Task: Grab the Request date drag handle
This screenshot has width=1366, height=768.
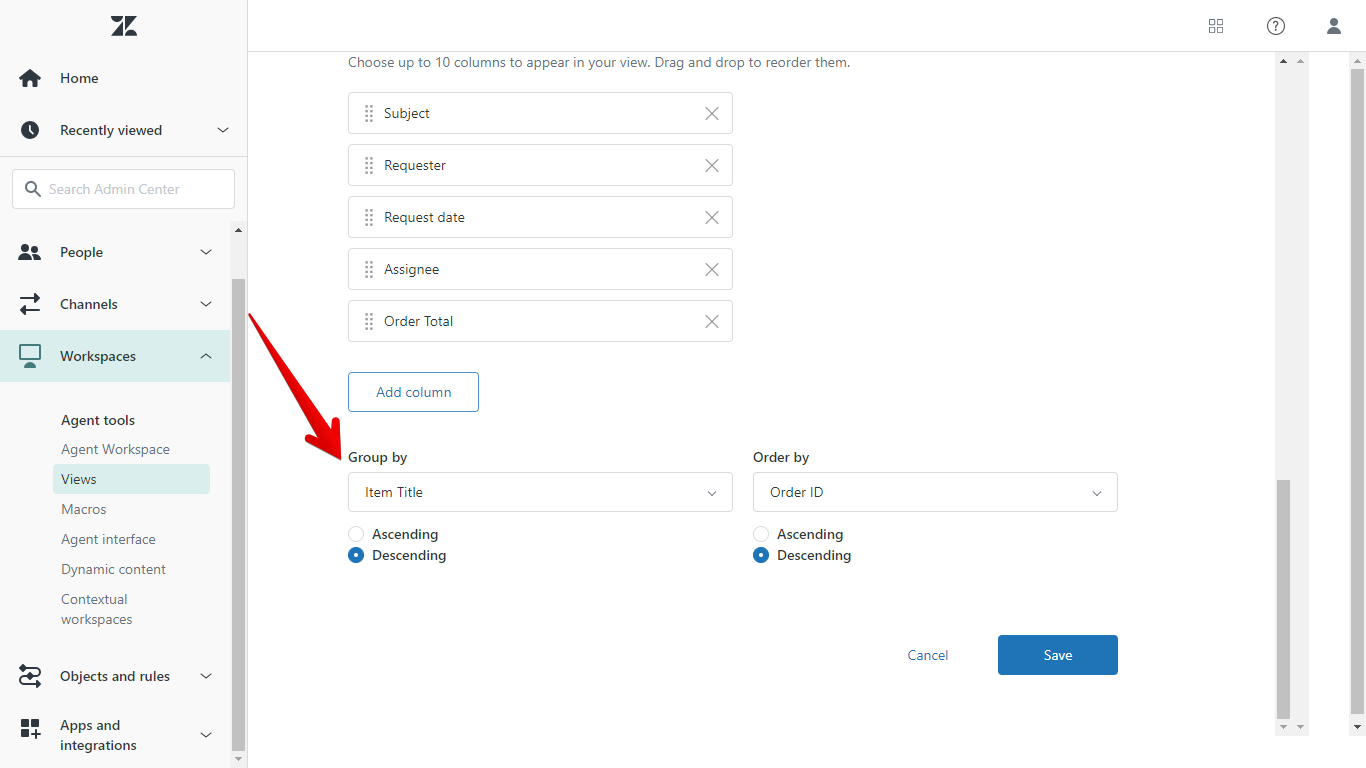Action: tap(369, 217)
